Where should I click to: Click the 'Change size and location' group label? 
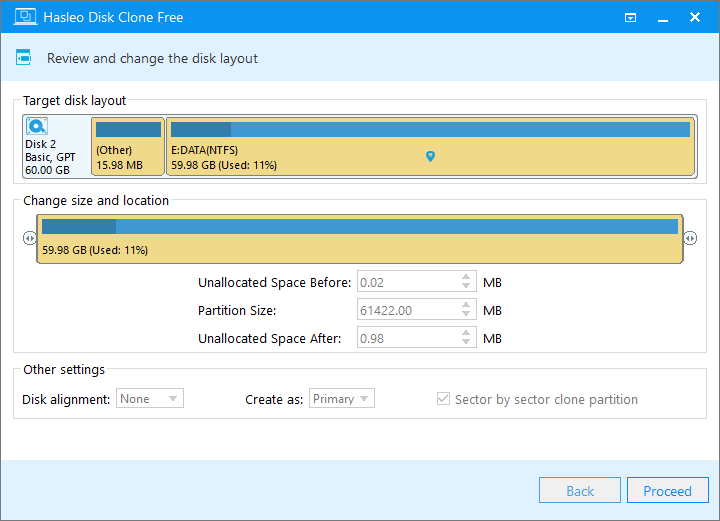pyautogui.click(x=96, y=201)
